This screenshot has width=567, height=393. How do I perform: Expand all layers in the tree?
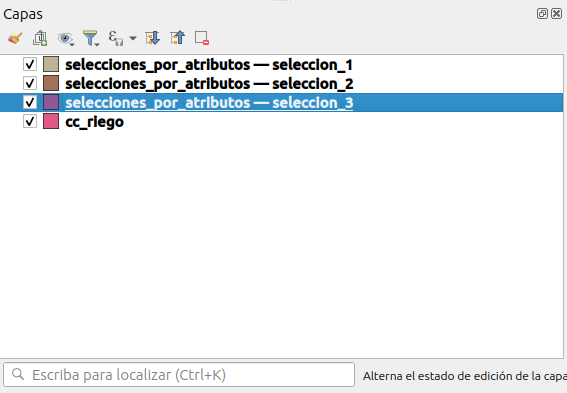152,38
